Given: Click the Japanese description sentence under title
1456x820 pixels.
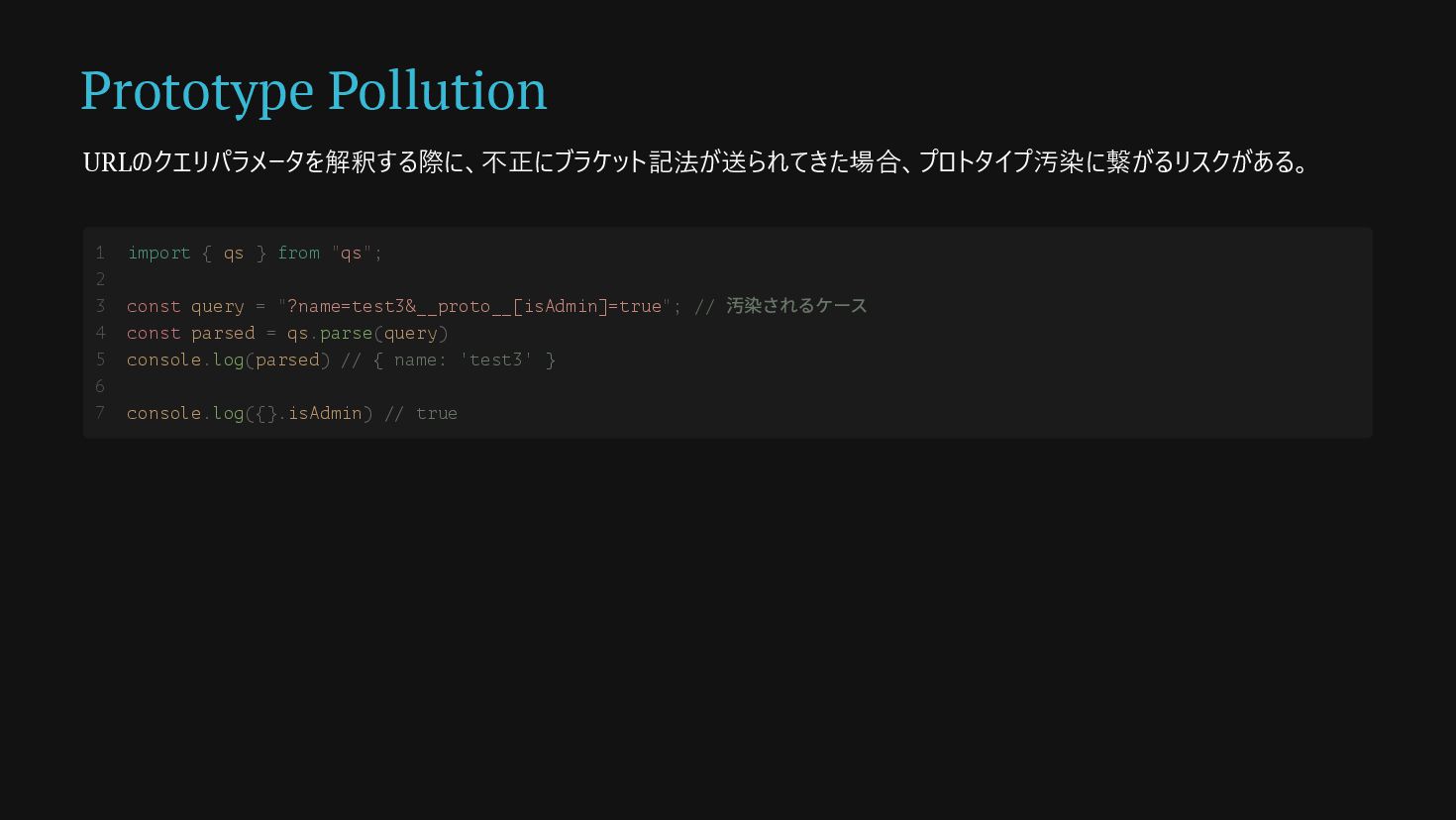Looking at the screenshot, I should (x=696, y=161).
